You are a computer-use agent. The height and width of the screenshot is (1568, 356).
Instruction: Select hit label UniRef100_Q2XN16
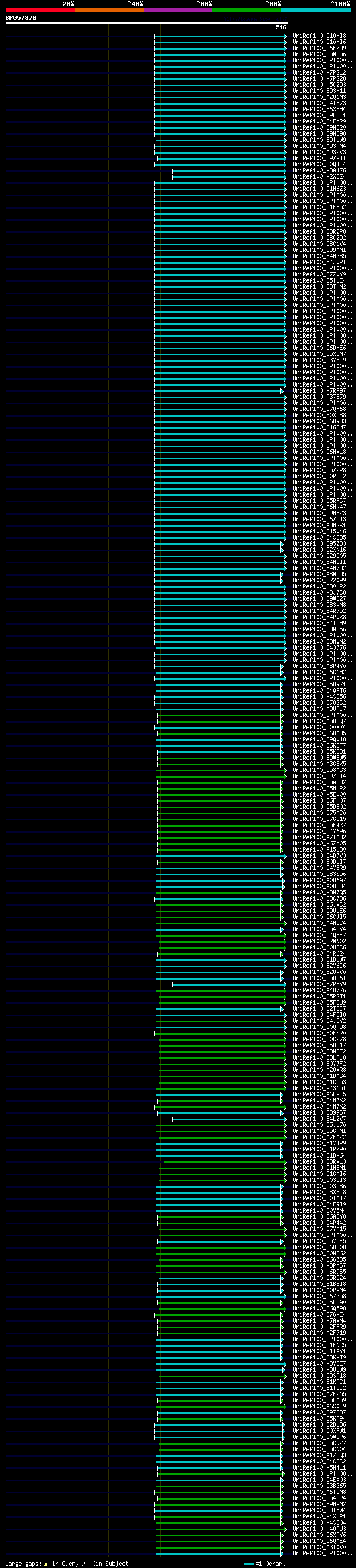pos(319,550)
